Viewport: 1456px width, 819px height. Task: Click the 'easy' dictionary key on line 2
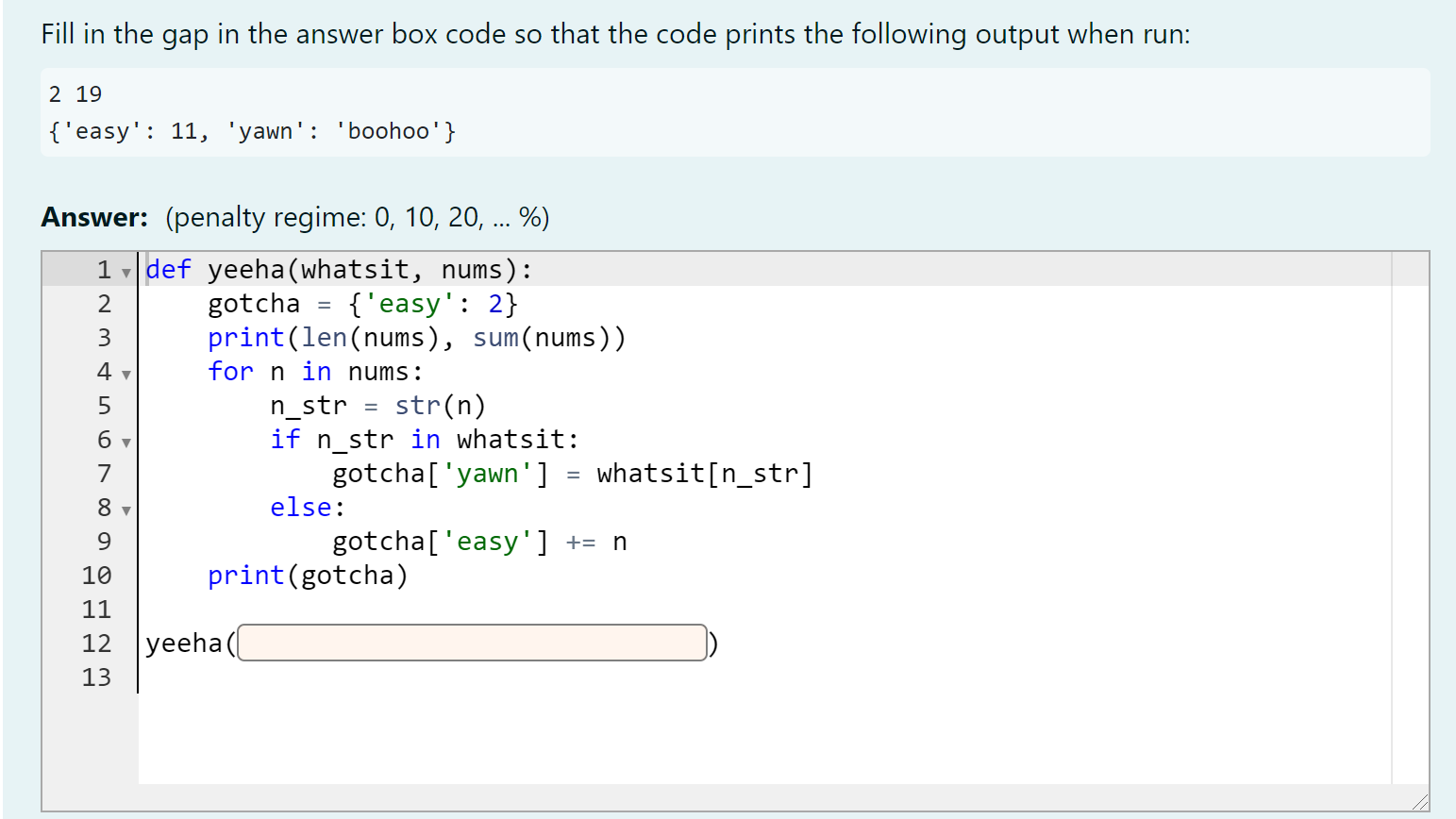408,303
